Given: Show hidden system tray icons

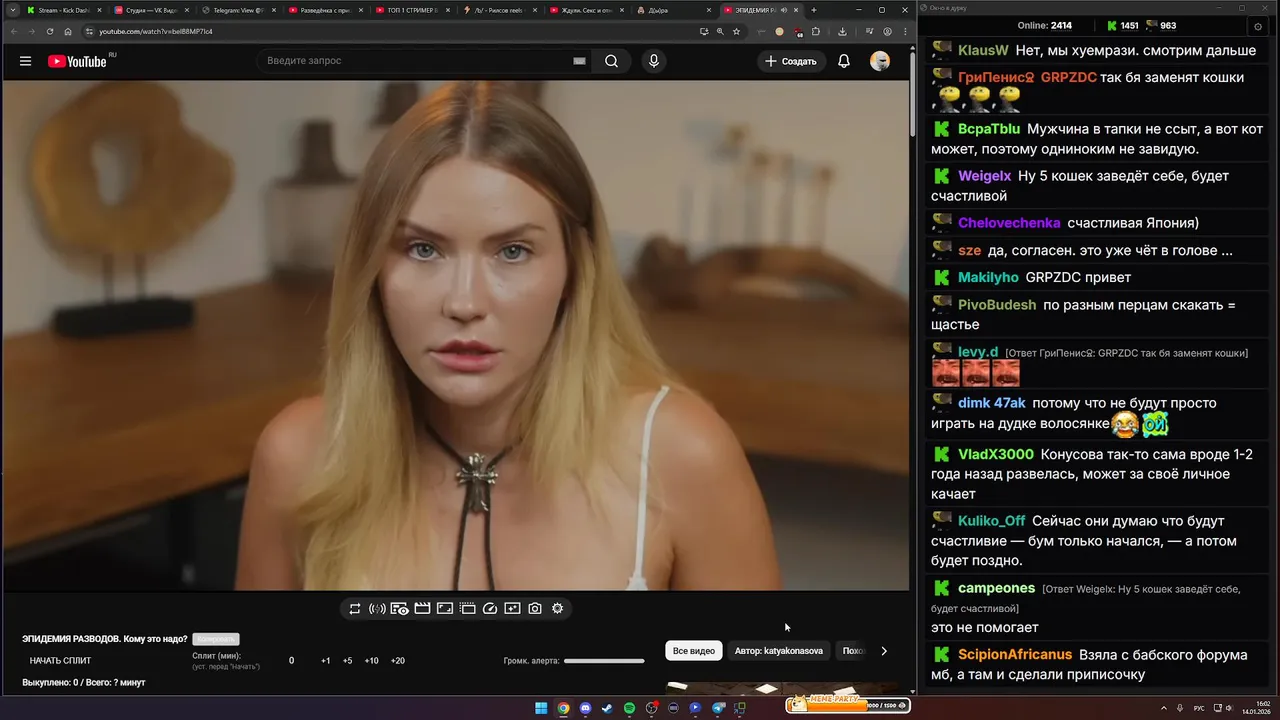Looking at the screenshot, I should pyautogui.click(x=1164, y=708).
